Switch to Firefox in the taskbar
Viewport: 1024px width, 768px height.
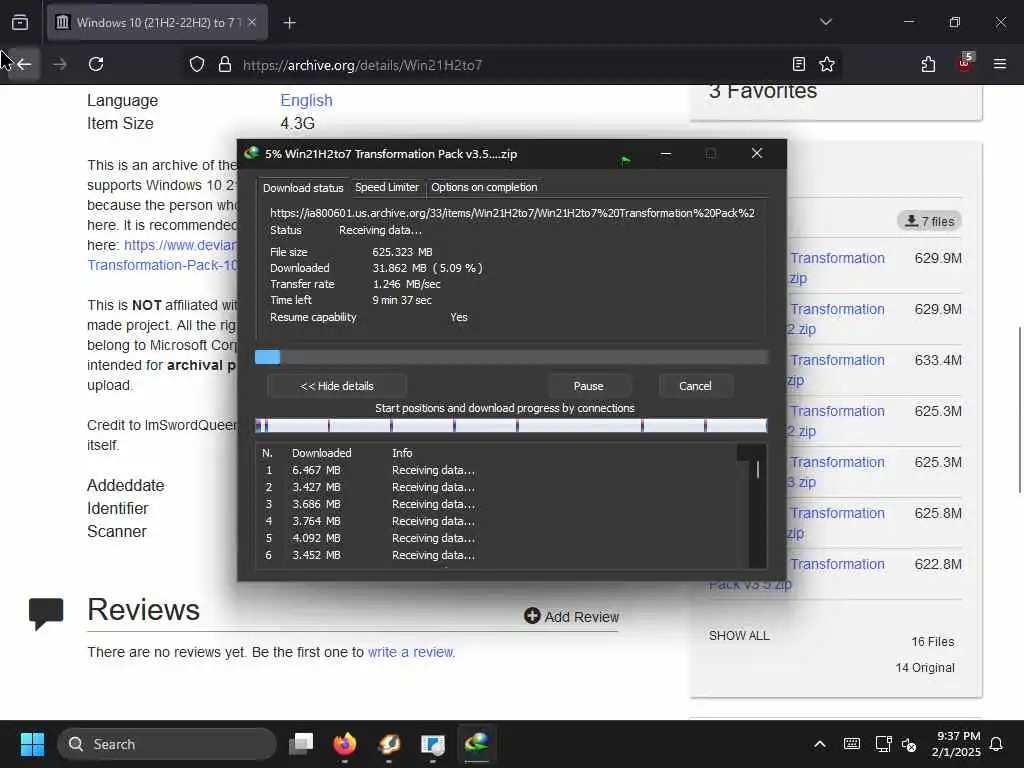coord(345,744)
